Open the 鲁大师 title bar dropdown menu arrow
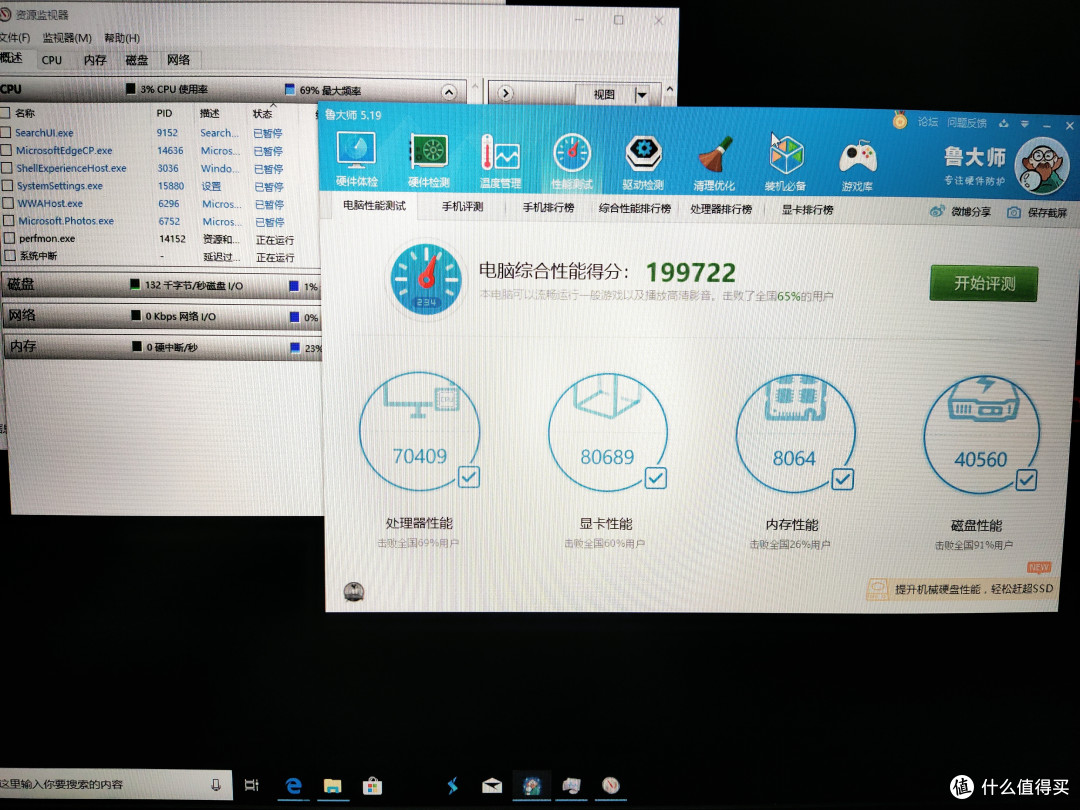1080x810 pixels. coord(1025,124)
